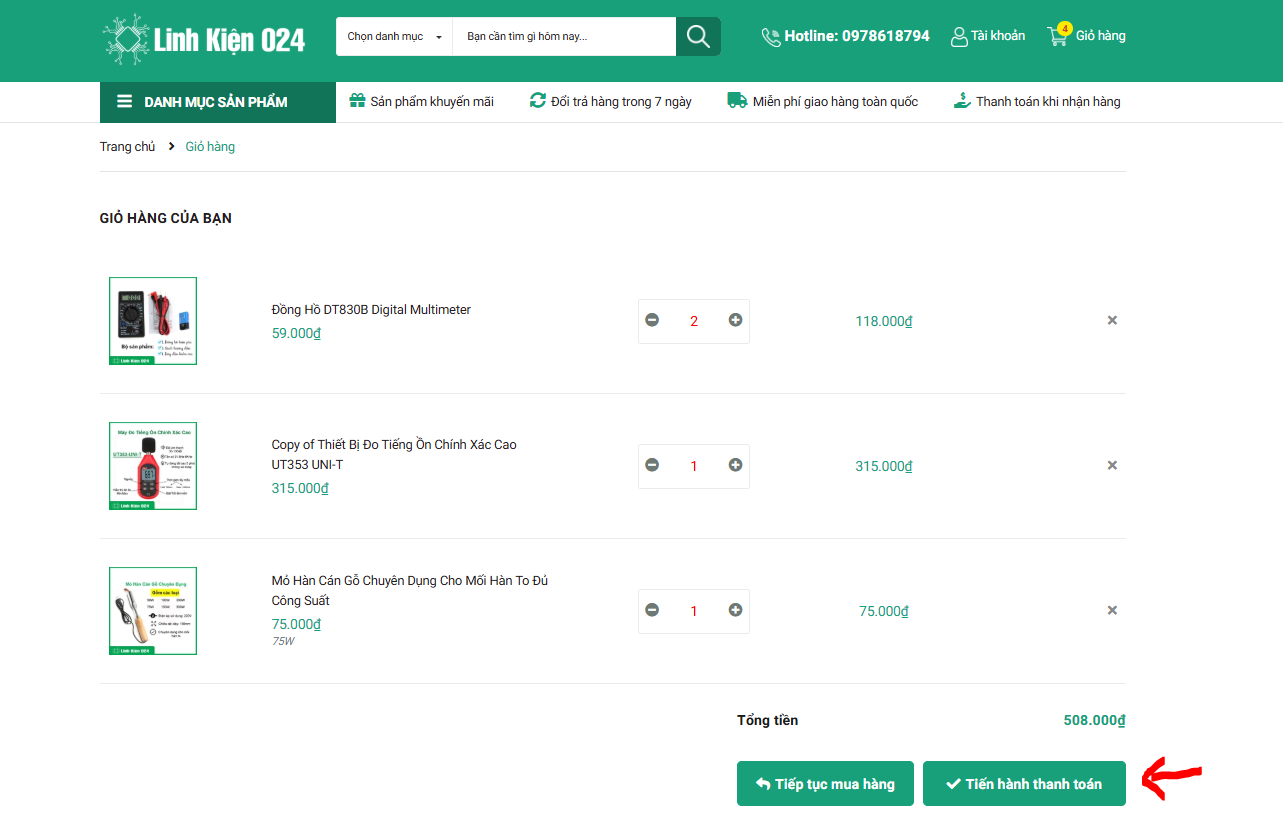Screen dimensions: 1283x827
Task: Click the Tiếp tục mua hàng button
Action: click(825, 784)
